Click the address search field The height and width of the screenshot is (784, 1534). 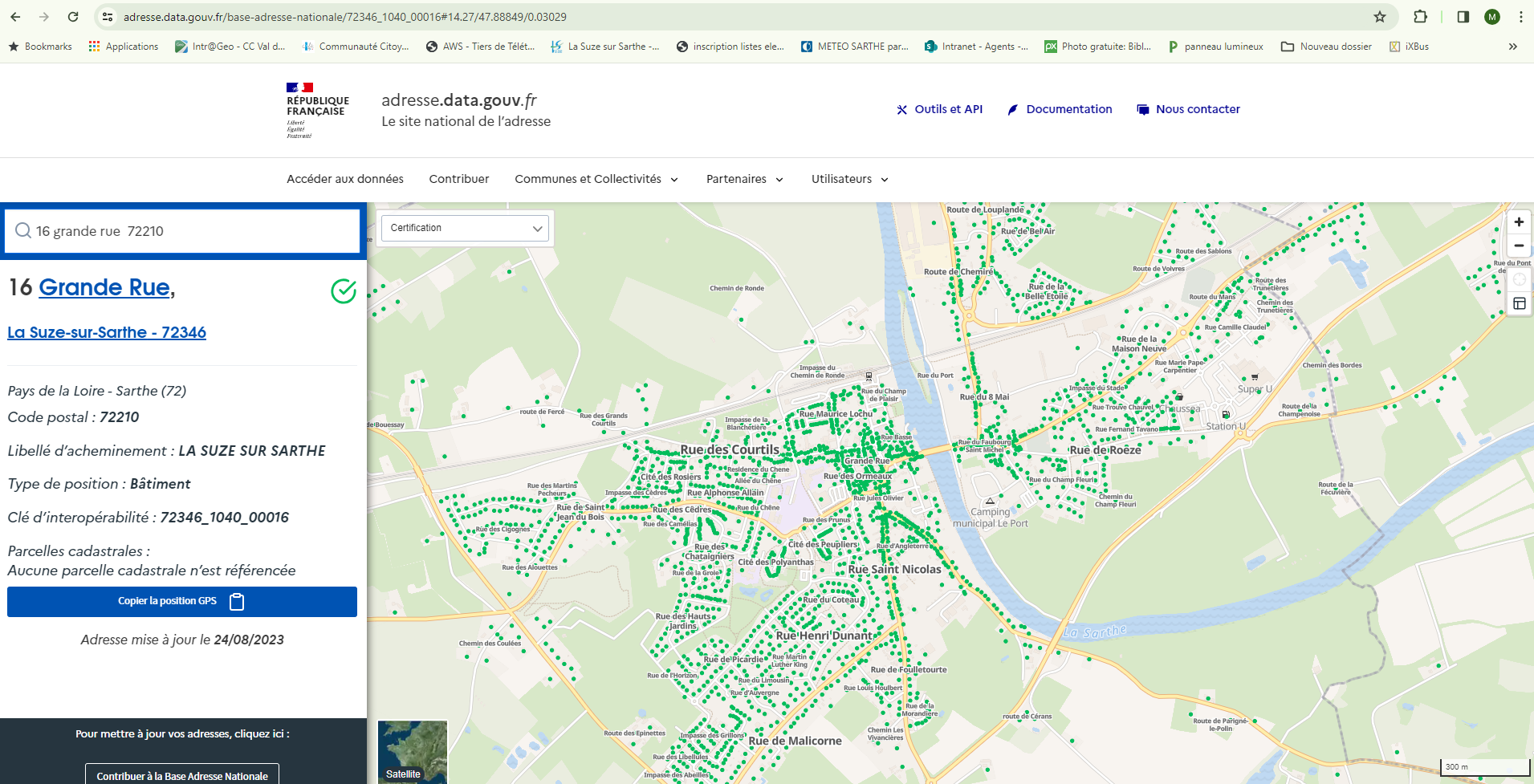click(193, 231)
